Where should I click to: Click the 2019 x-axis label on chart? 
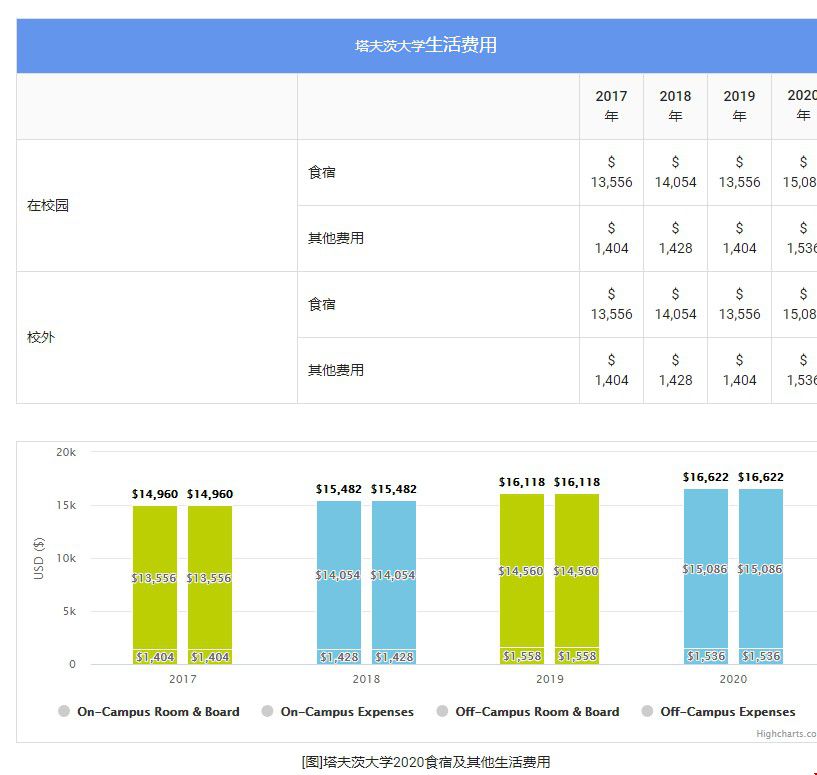[x=550, y=679]
